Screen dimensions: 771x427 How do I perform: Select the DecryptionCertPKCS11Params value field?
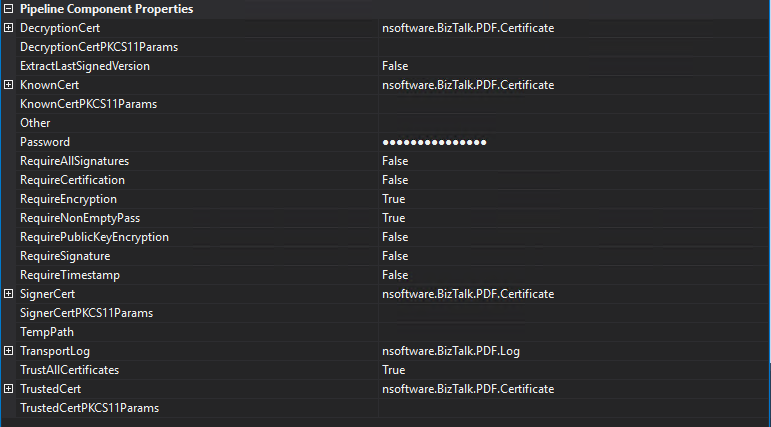coord(573,47)
